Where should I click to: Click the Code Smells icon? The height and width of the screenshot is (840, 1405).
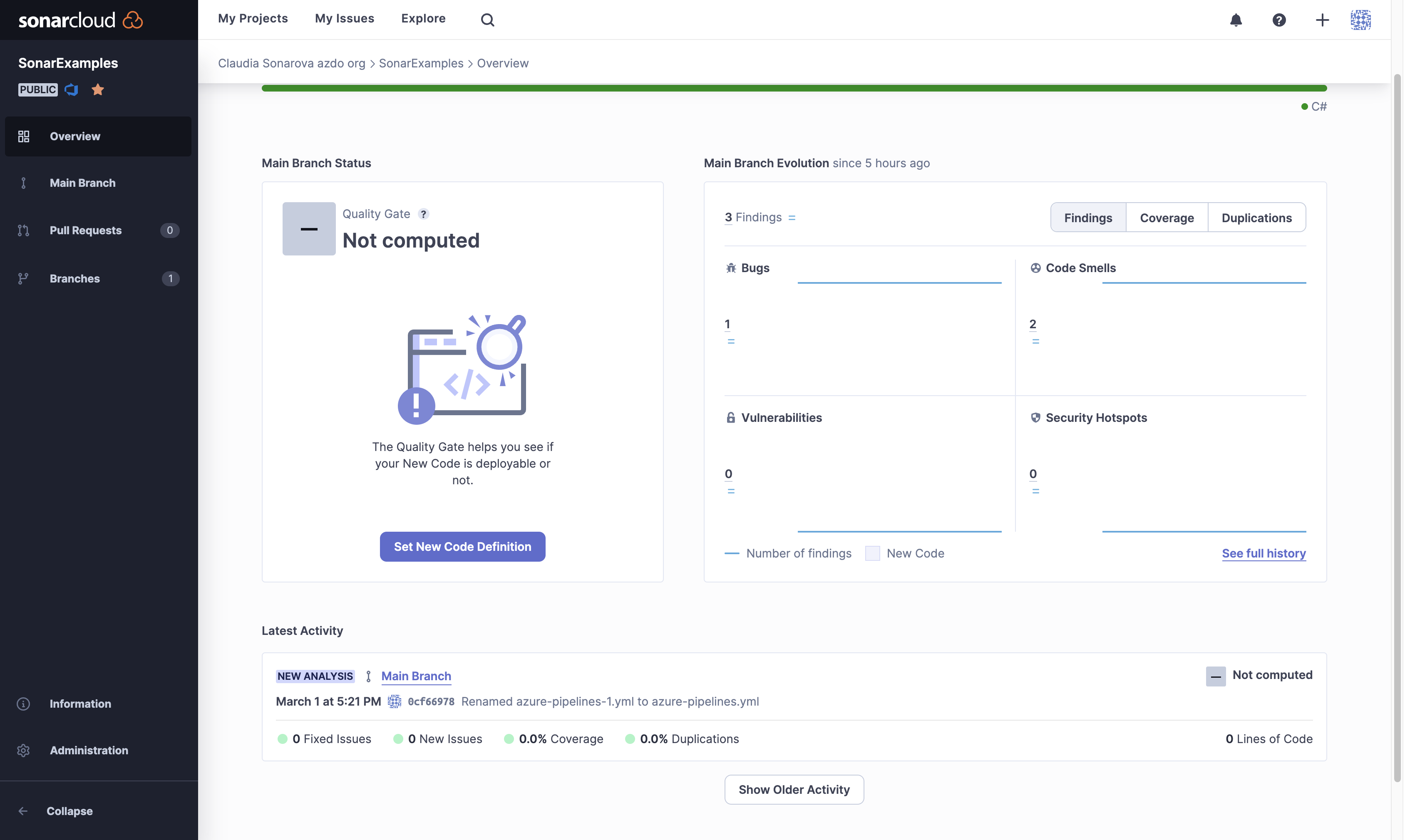tap(1035, 268)
